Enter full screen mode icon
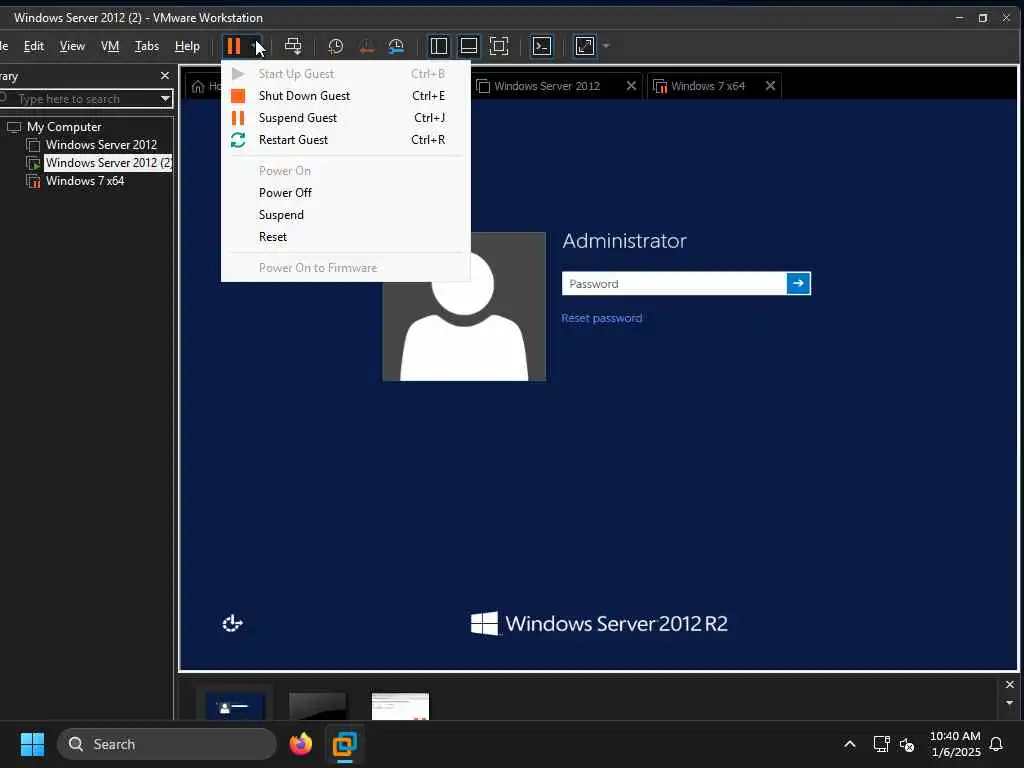 (499, 46)
